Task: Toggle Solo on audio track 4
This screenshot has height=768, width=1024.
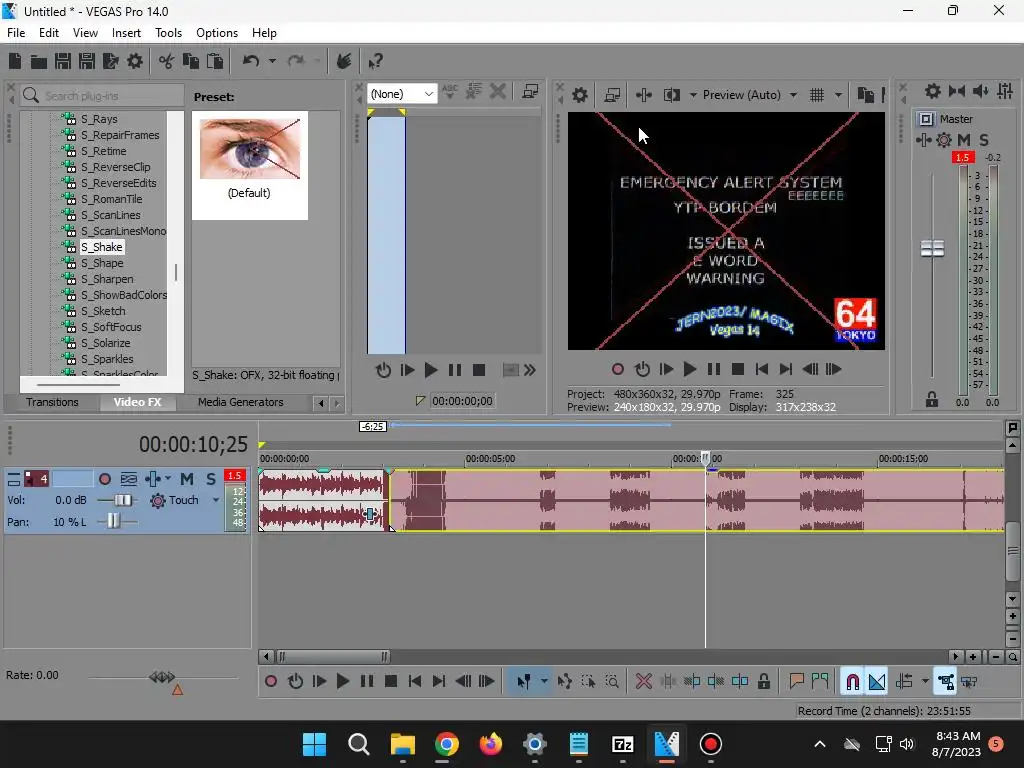Action: tap(211, 479)
